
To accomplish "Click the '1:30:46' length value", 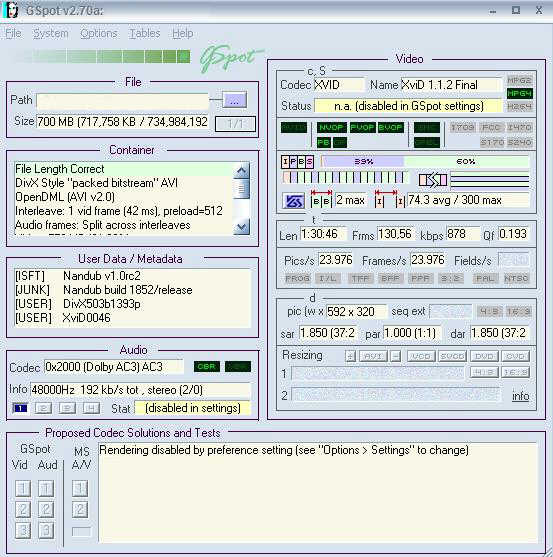I will (x=323, y=234).
